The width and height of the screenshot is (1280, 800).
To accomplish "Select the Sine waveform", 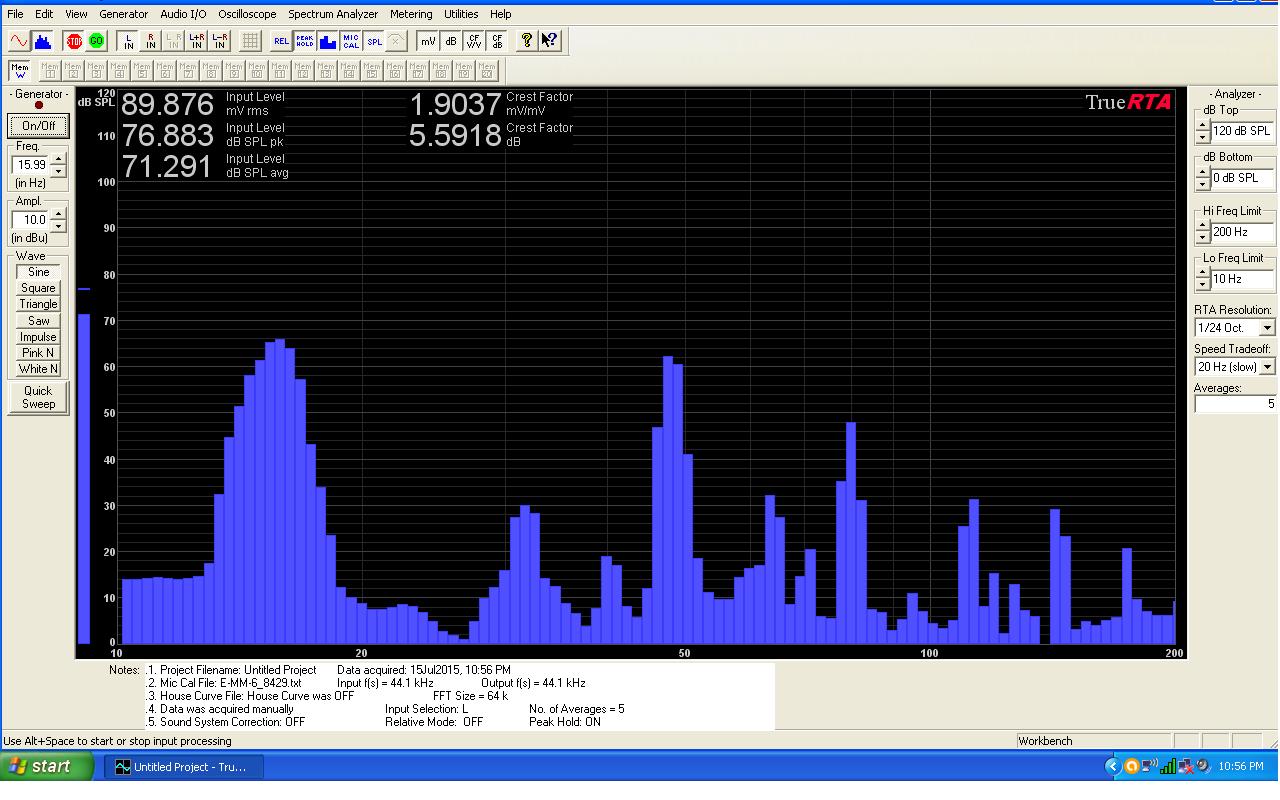I will [38, 272].
